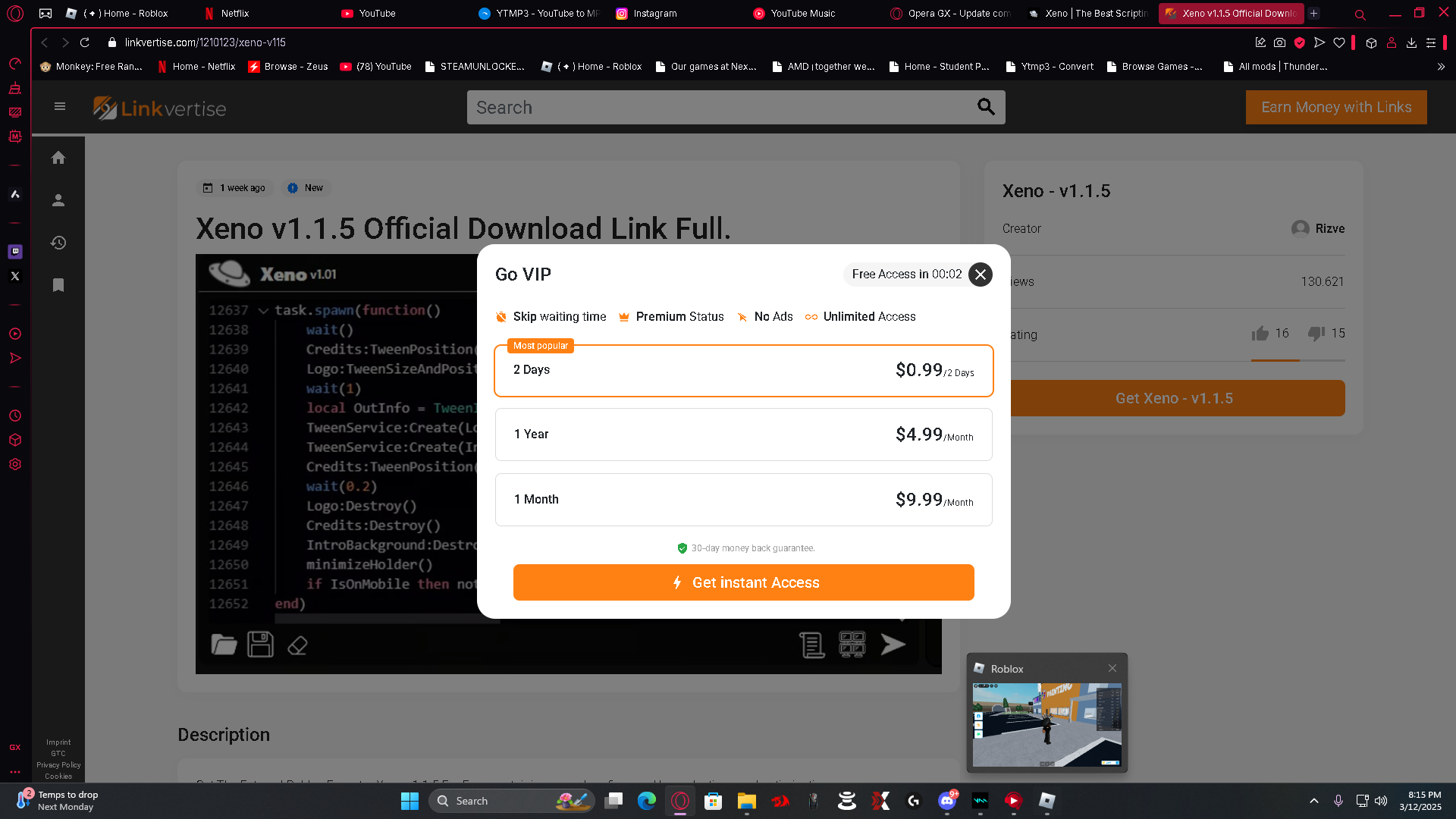This screenshot has height=819, width=1456.
Task: Open creator Rizve's profile
Action: (x=1318, y=229)
